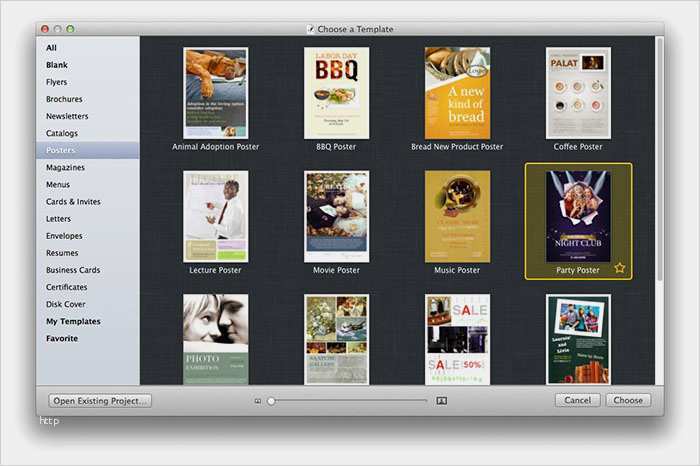Click the Choose button
Image resolution: width=700 pixels, height=466 pixels.
(x=628, y=400)
